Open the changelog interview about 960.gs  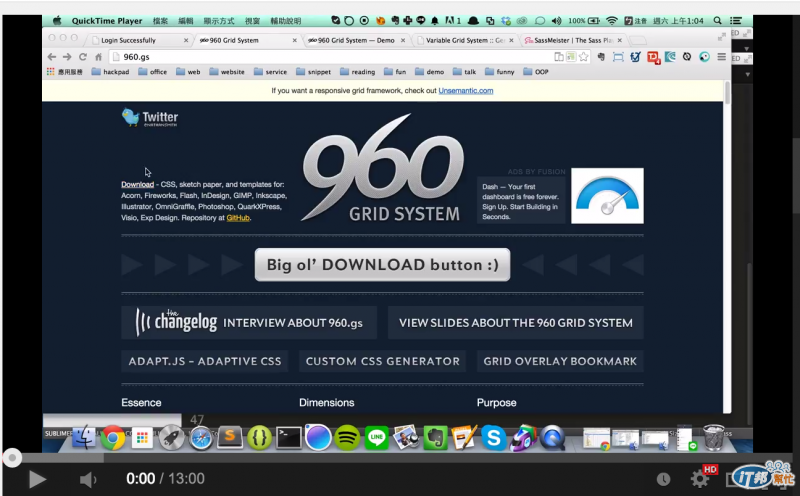point(249,323)
